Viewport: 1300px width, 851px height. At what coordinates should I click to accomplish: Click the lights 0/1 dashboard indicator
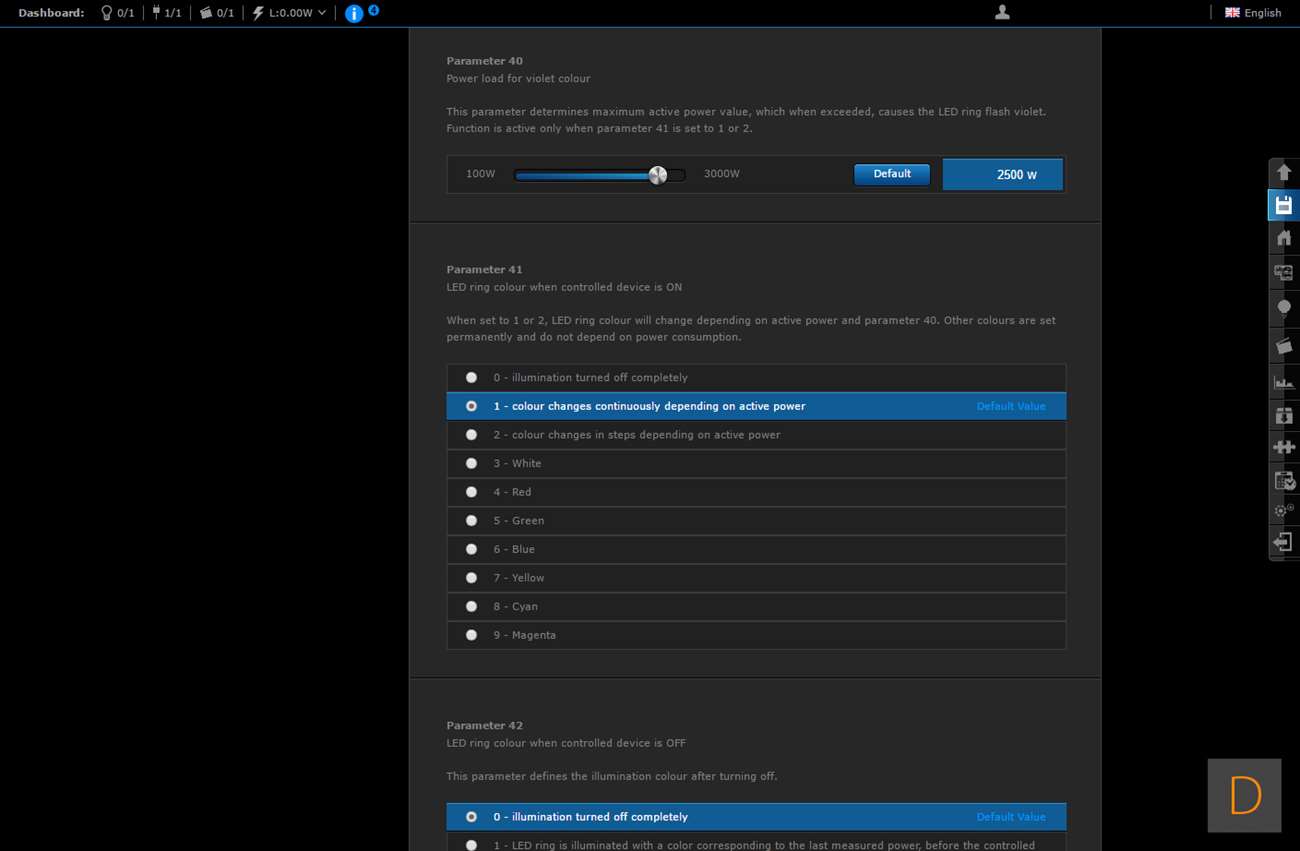117,13
